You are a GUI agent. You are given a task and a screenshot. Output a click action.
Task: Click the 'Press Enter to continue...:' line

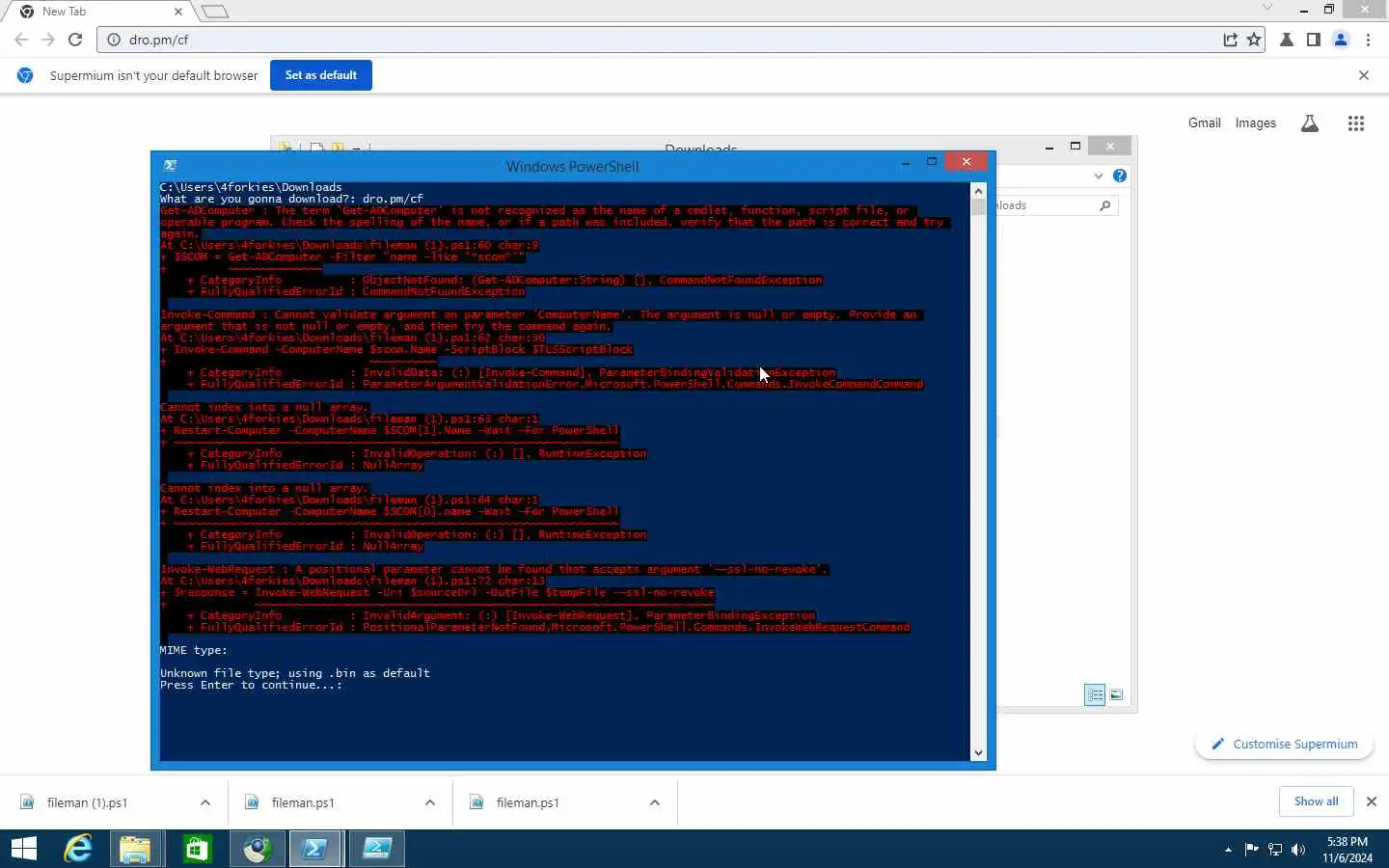point(251,685)
